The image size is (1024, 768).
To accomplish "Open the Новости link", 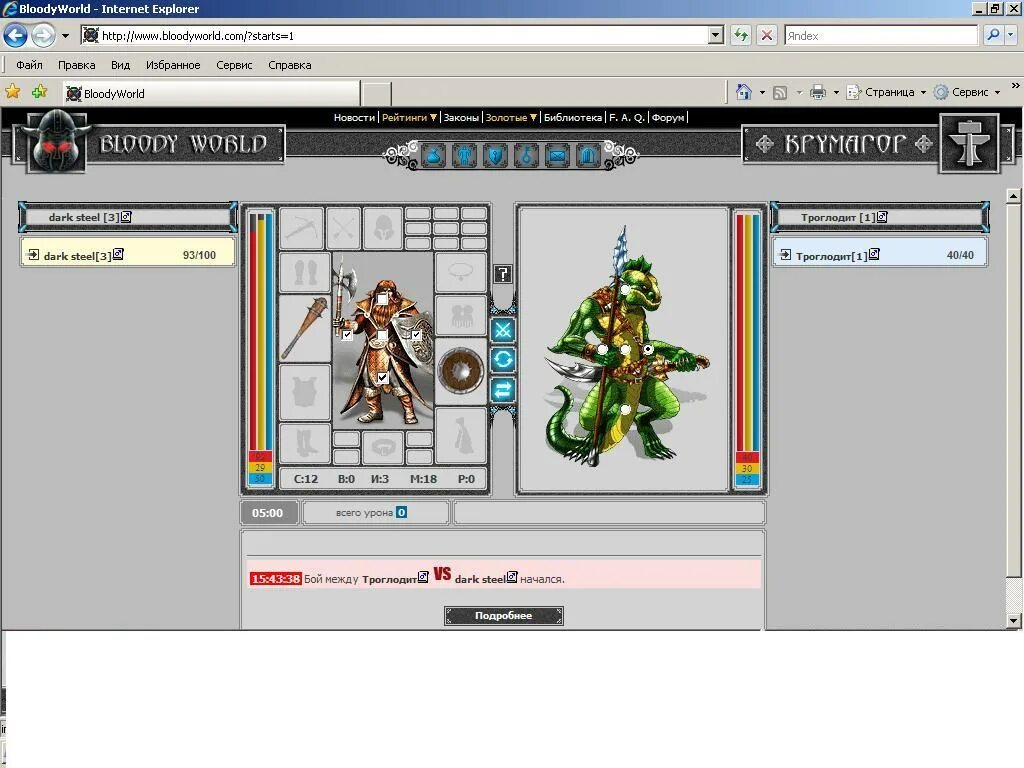I will pos(354,118).
